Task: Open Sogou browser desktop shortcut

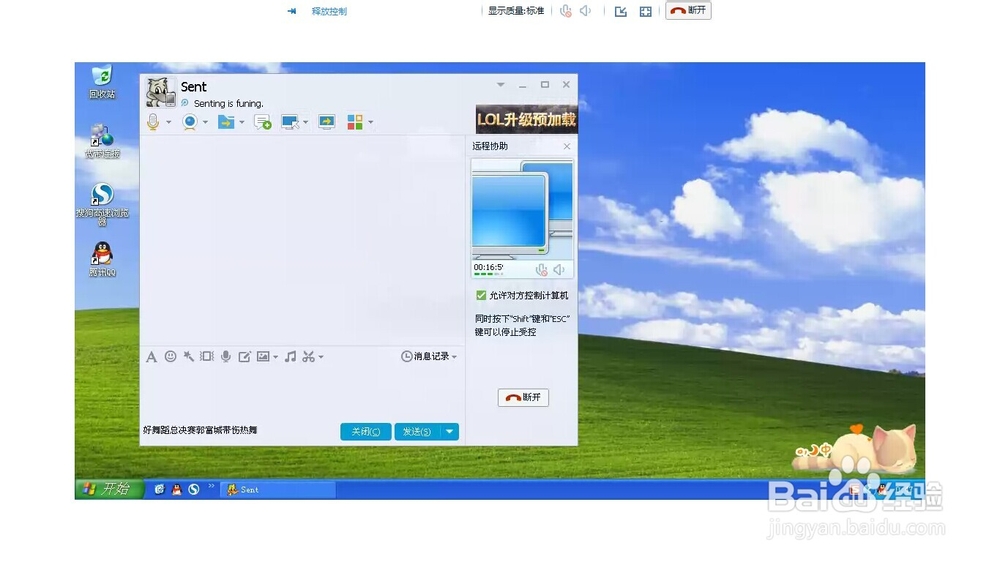Action: [x=103, y=204]
